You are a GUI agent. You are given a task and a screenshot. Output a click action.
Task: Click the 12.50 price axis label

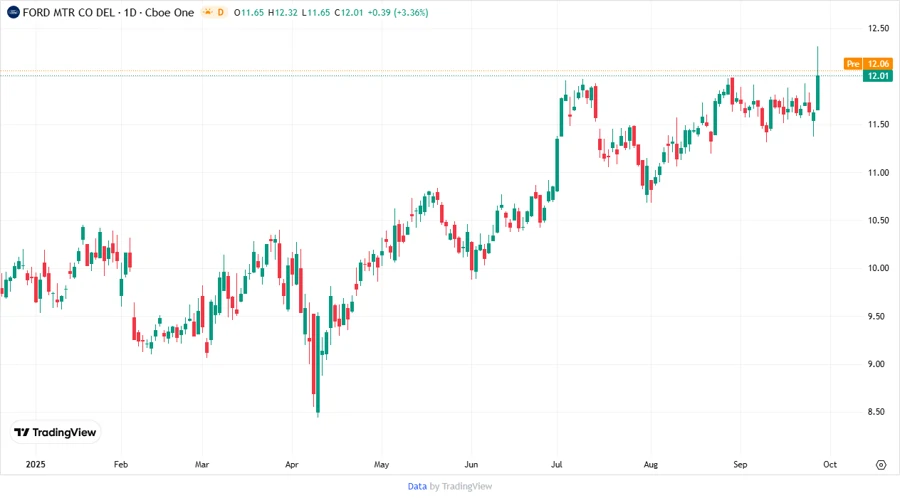tap(878, 28)
